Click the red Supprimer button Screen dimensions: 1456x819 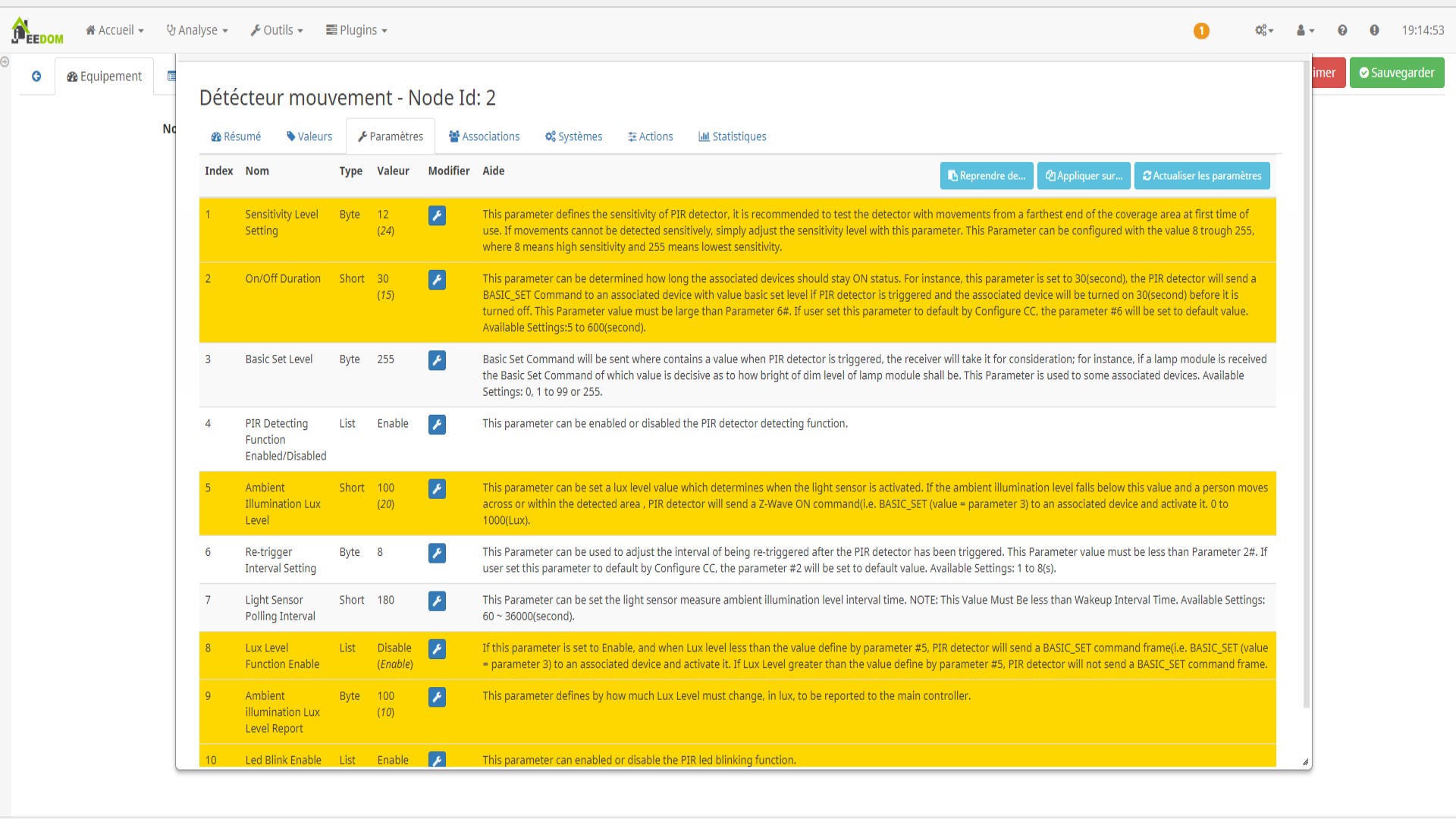click(x=1329, y=73)
